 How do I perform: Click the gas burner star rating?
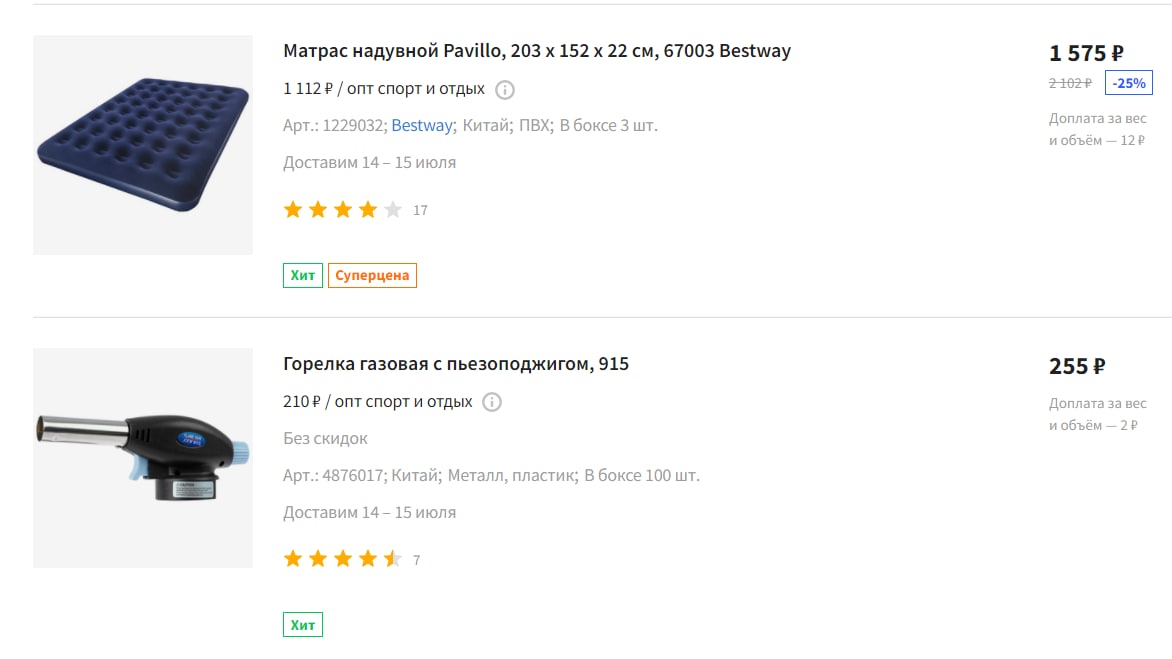point(342,560)
